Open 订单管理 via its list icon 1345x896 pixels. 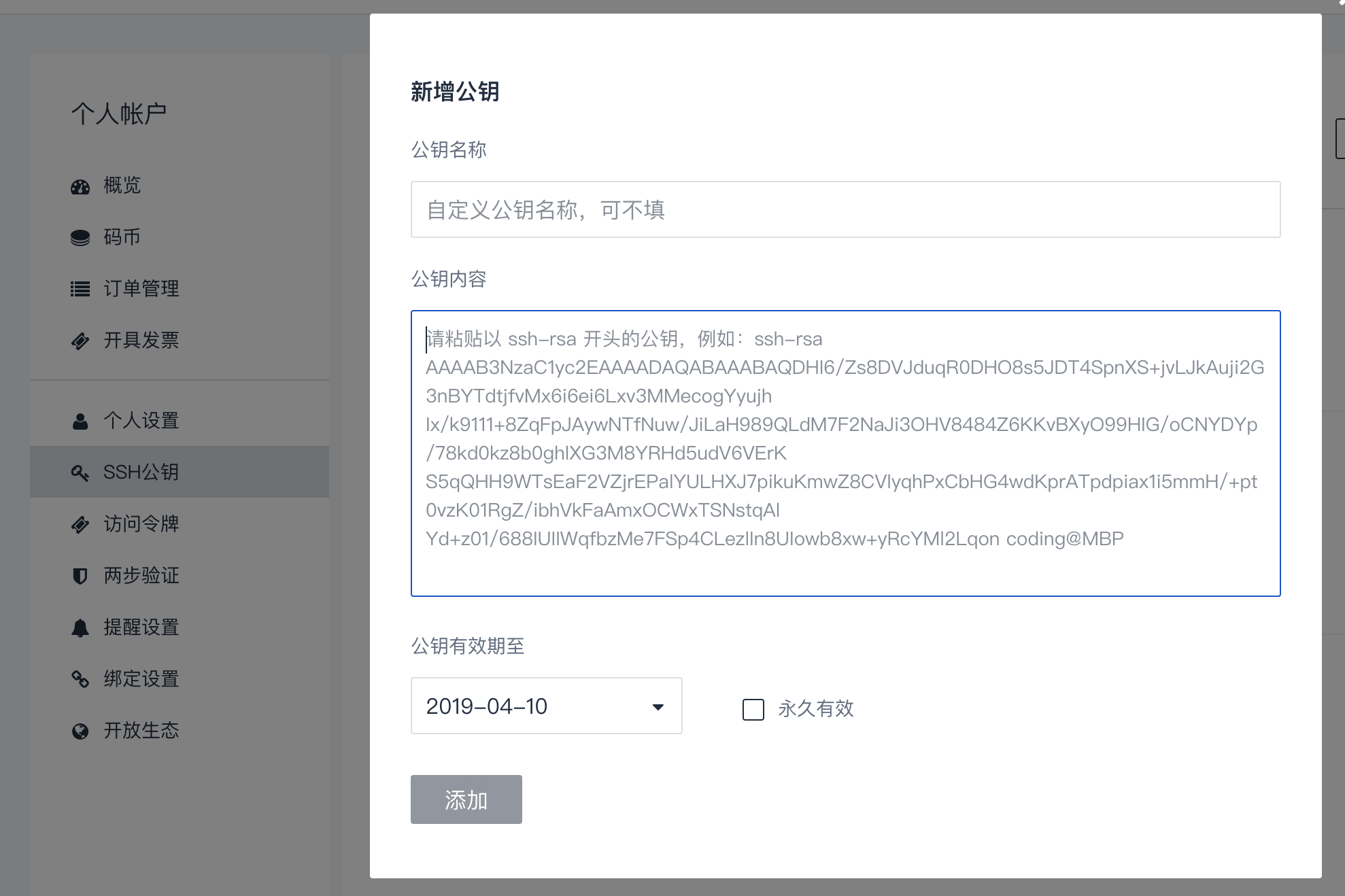(80, 288)
